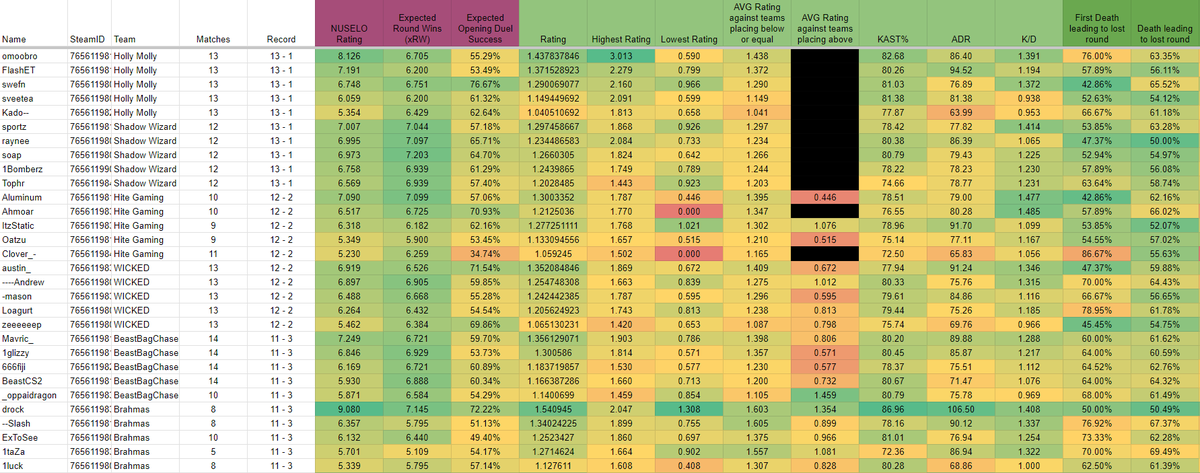Click FlashET's ADR value 94.52

click(x=961, y=72)
